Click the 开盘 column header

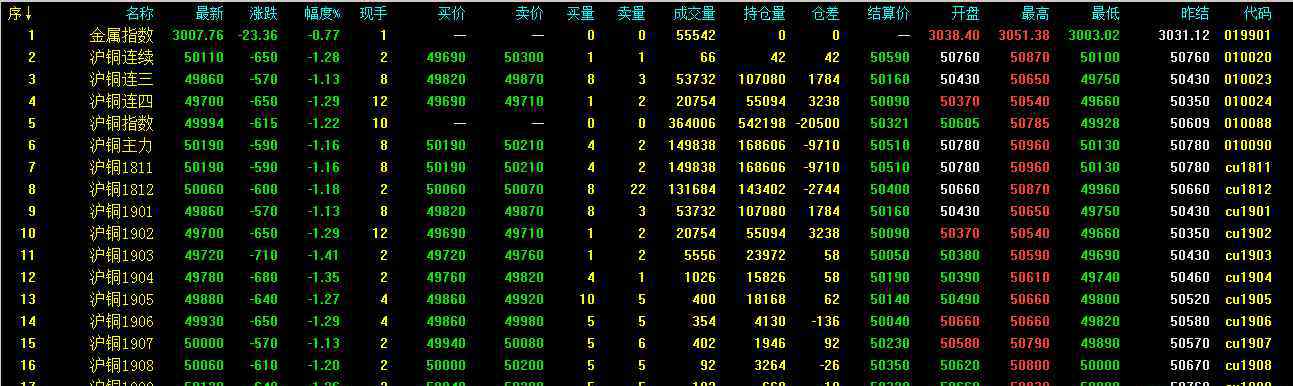pos(966,14)
